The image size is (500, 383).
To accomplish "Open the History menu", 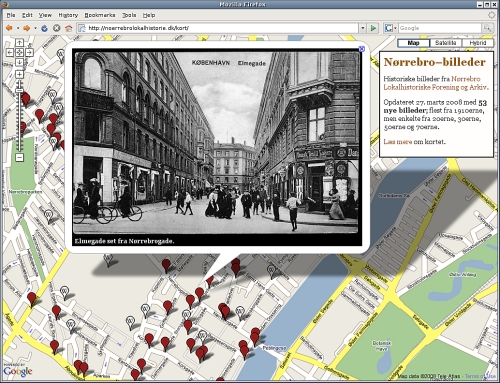I will [68, 15].
